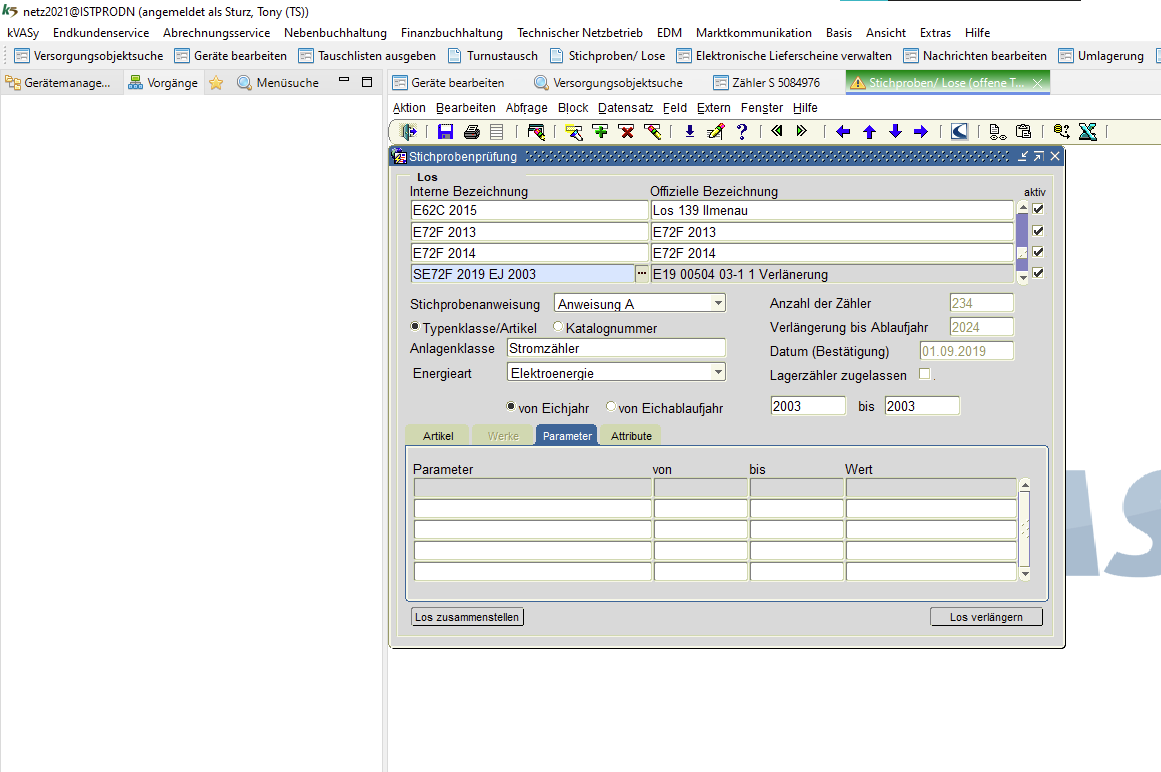Toggle the Lagerzähler zugelassen checkbox
Screen dimensions: 1161x772
[924, 375]
